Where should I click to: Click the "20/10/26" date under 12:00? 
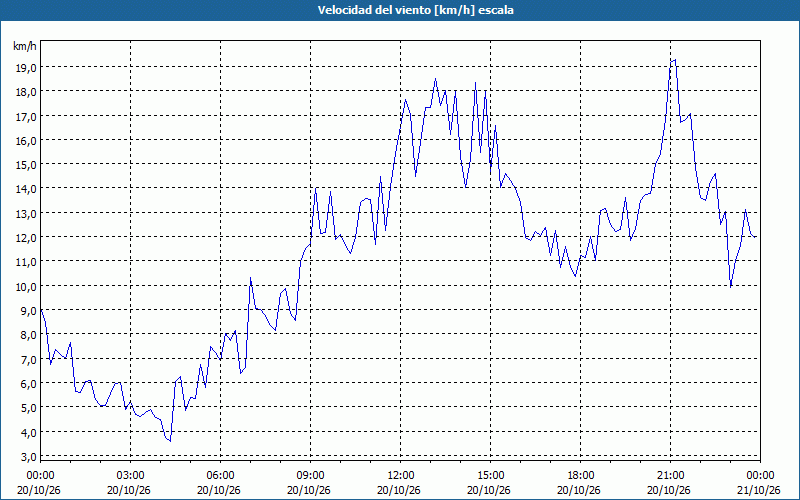pyautogui.click(x=399, y=490)
